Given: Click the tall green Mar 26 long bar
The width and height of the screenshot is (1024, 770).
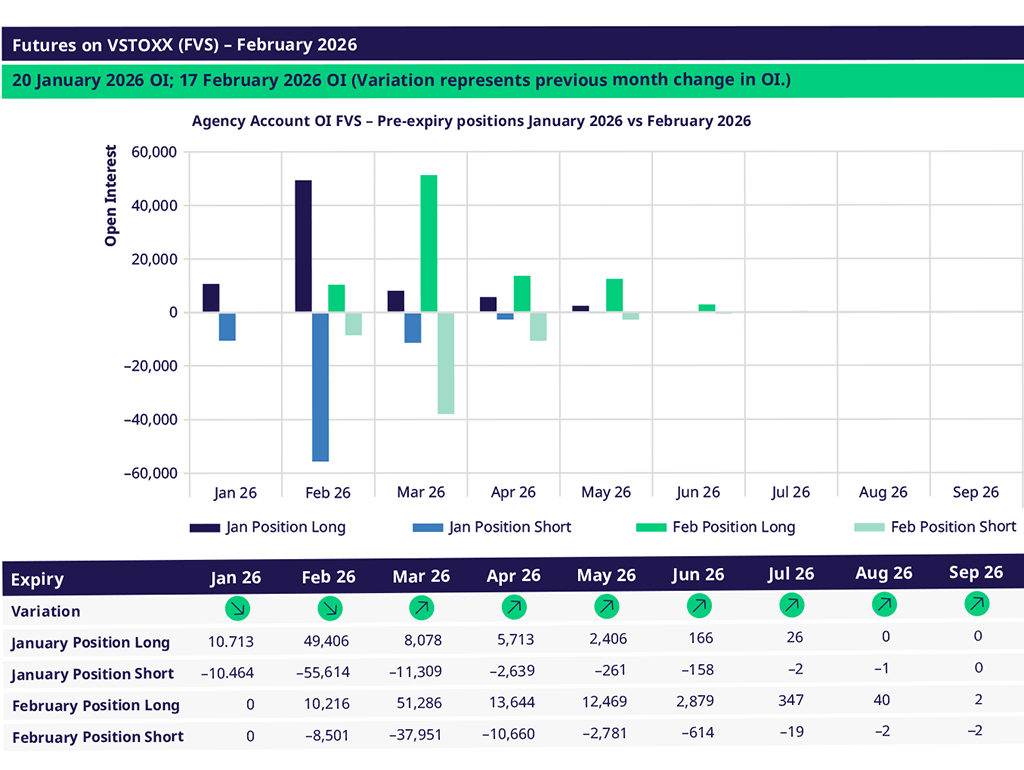Looking at the screenshot, I should coord(429,243).
